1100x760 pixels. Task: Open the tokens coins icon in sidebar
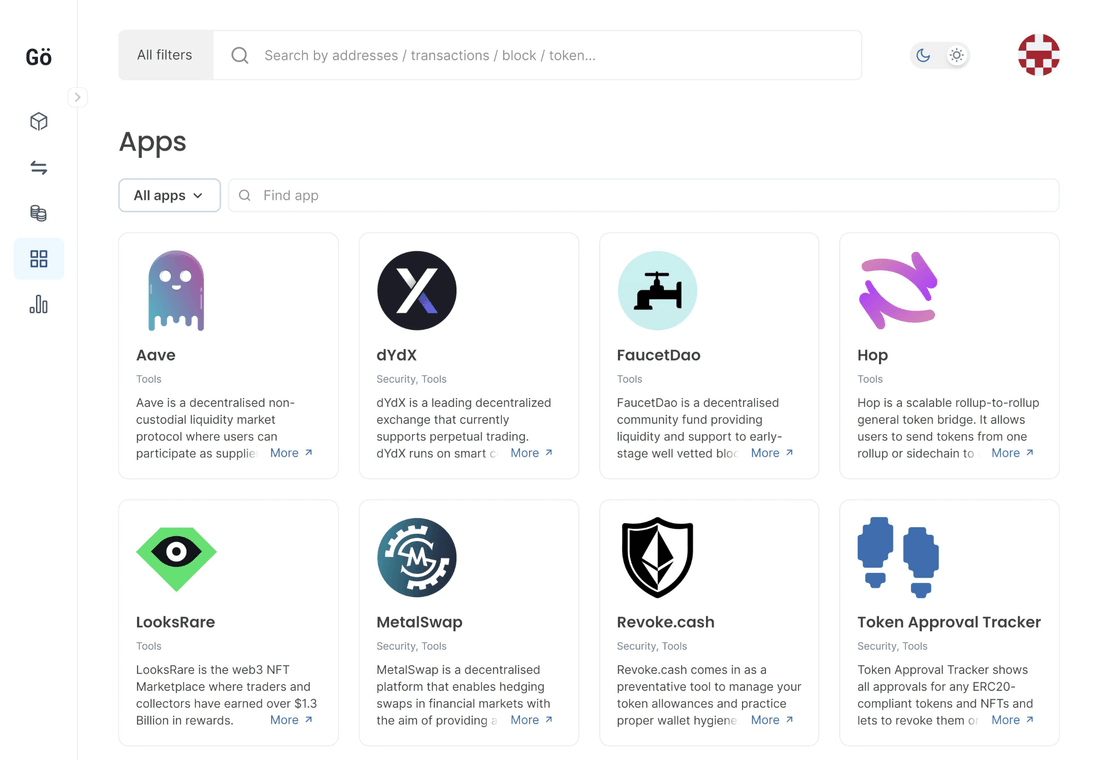click(x=39, y=213)
